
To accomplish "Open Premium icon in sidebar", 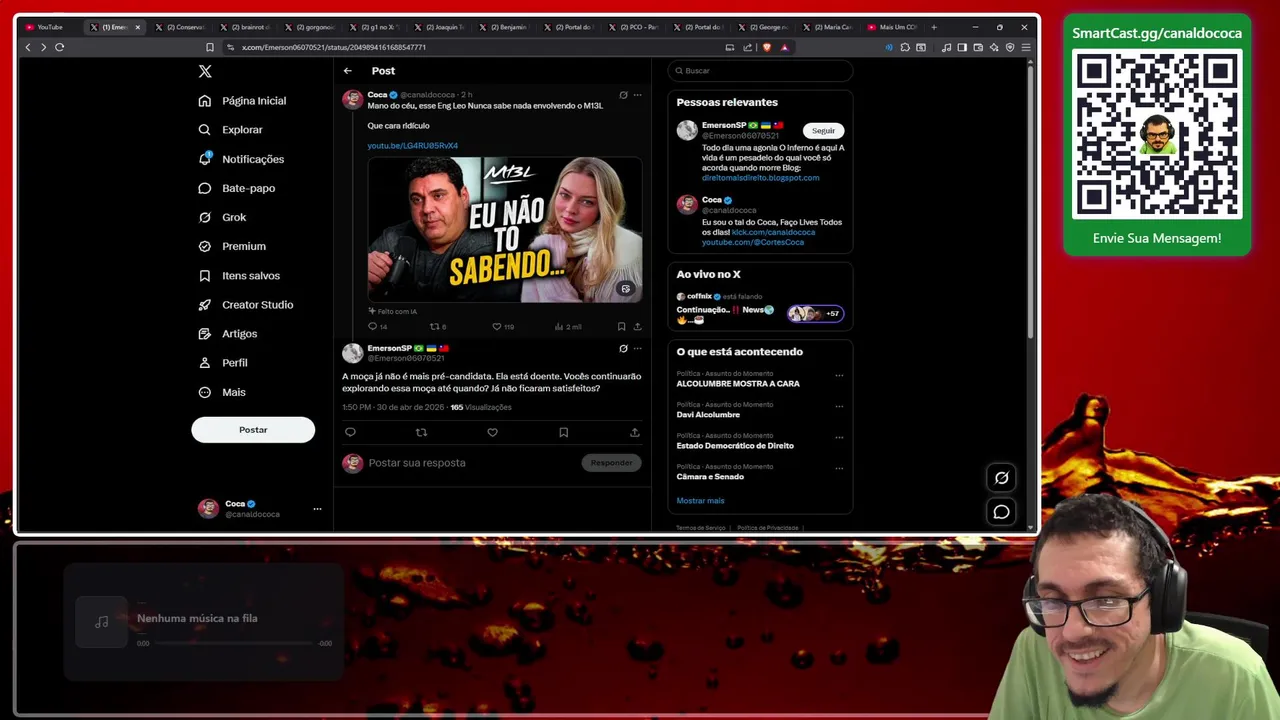I will (x=205, y=246).
